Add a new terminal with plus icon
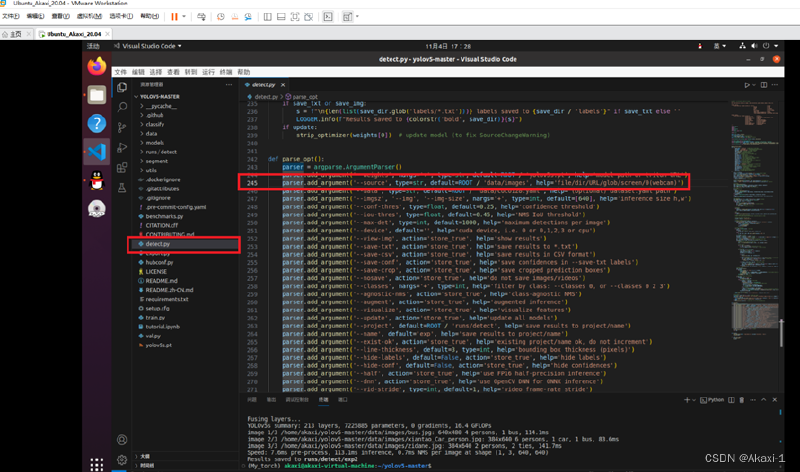 coord(687,400)
